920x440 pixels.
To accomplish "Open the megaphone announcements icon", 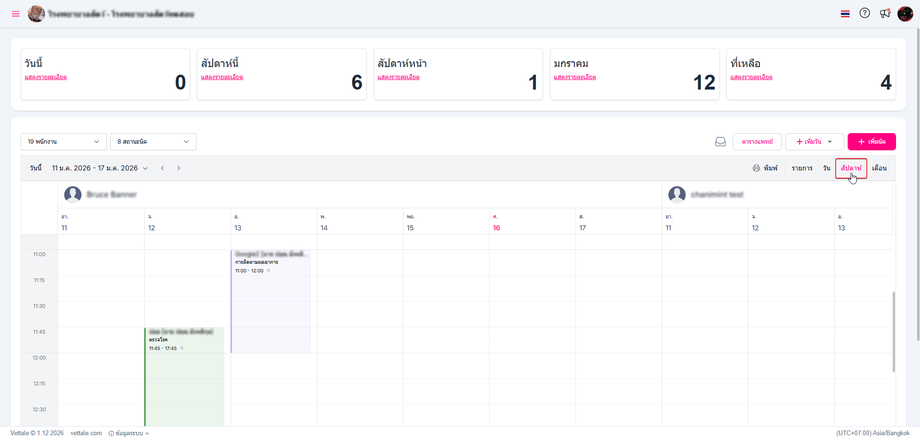I will pyautogui.click(x=885, y=14).
